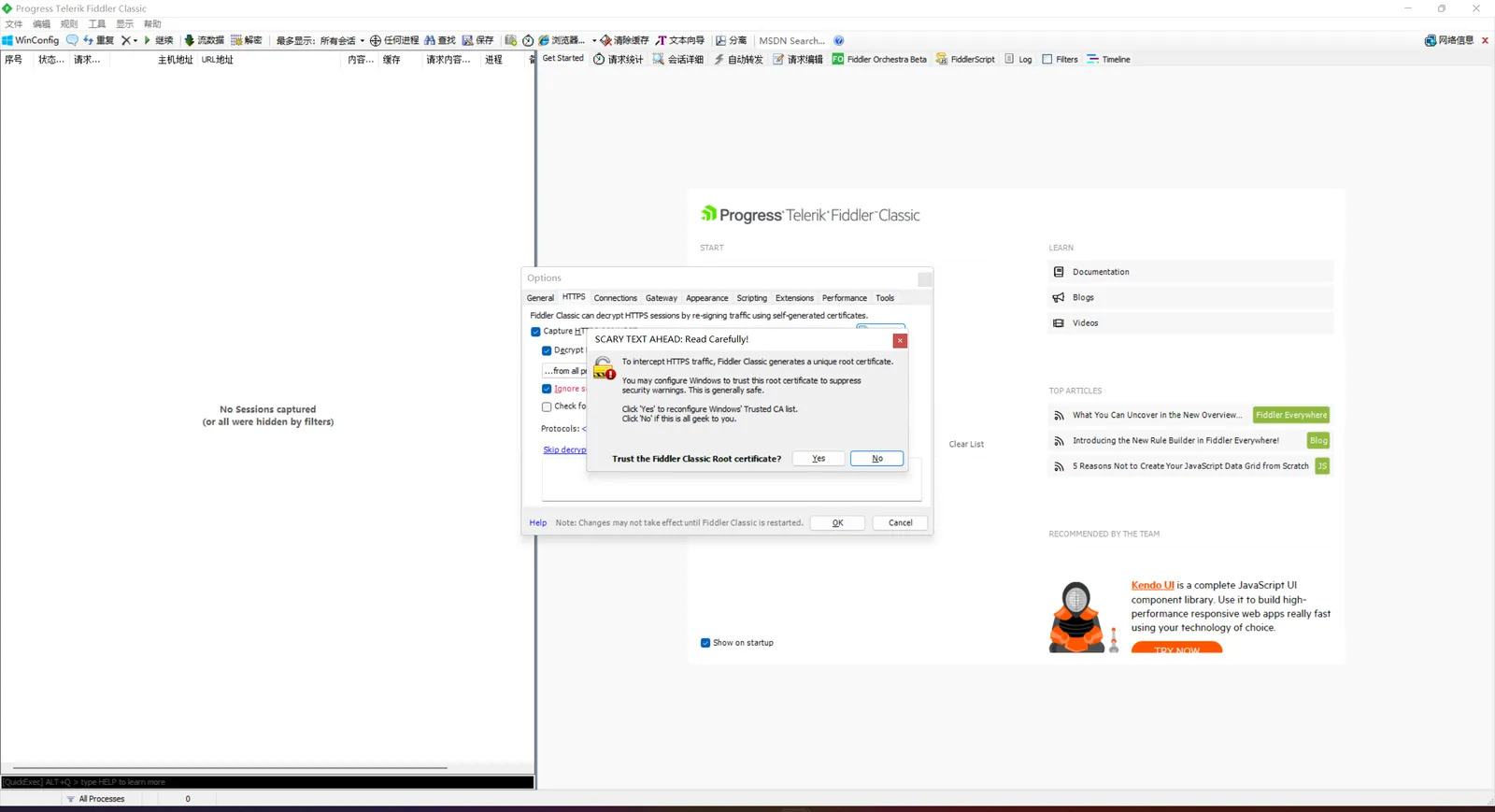This screenshot has width=1495, height=812.
Task: Open the AutoResponder (自动转发) tab
Action: tap(738, 59)
